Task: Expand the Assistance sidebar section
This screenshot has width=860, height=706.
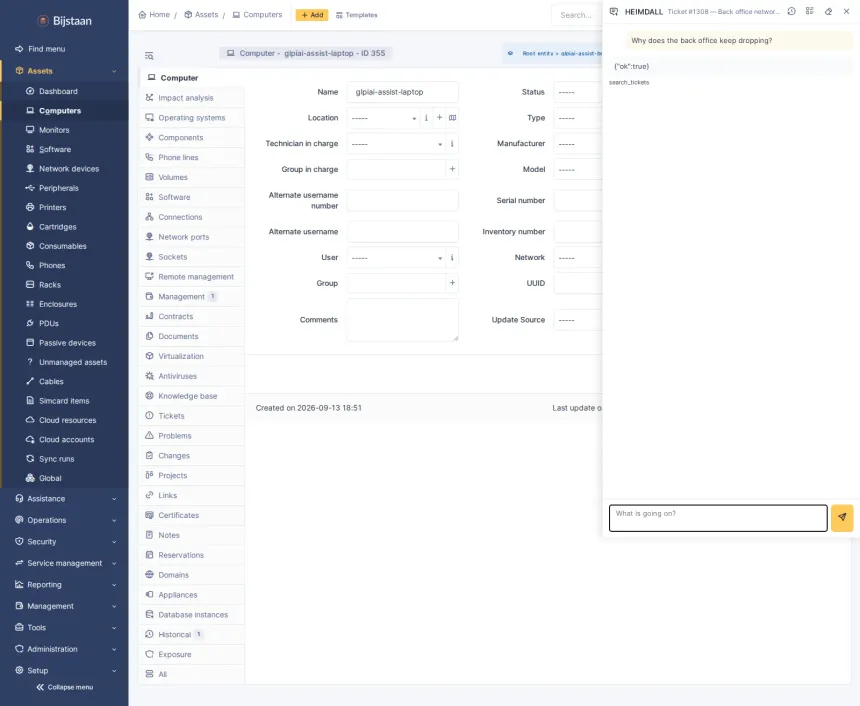Action: pos(65,499)
